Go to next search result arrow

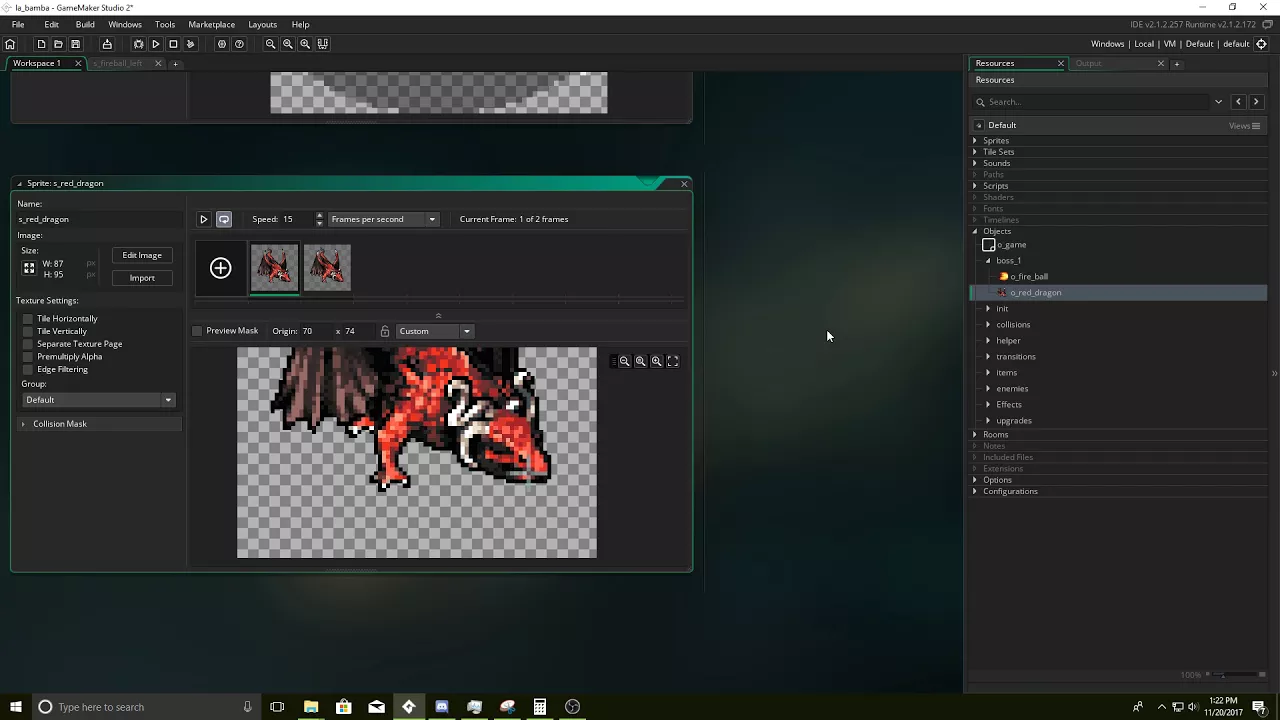tap(1256, 102)
